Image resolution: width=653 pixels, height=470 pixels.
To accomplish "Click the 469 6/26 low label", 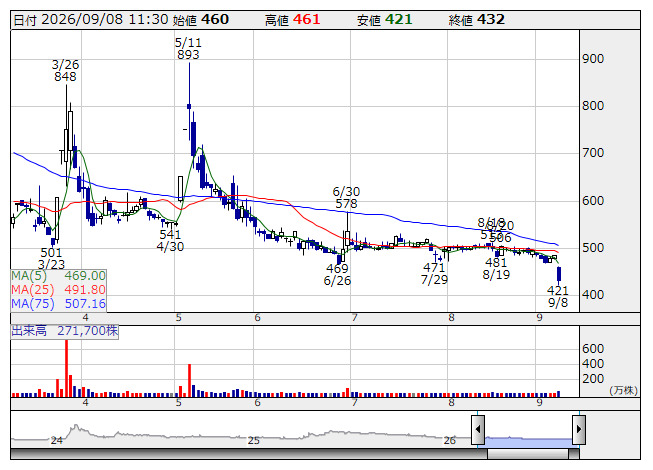I will (x=337, y=274).
